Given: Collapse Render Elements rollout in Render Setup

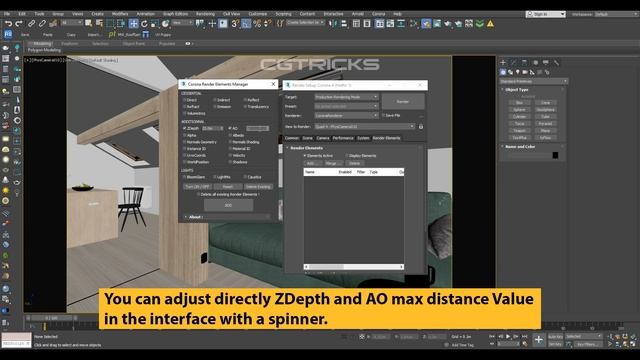Looking at the screenshot, I should click(306, 148).
